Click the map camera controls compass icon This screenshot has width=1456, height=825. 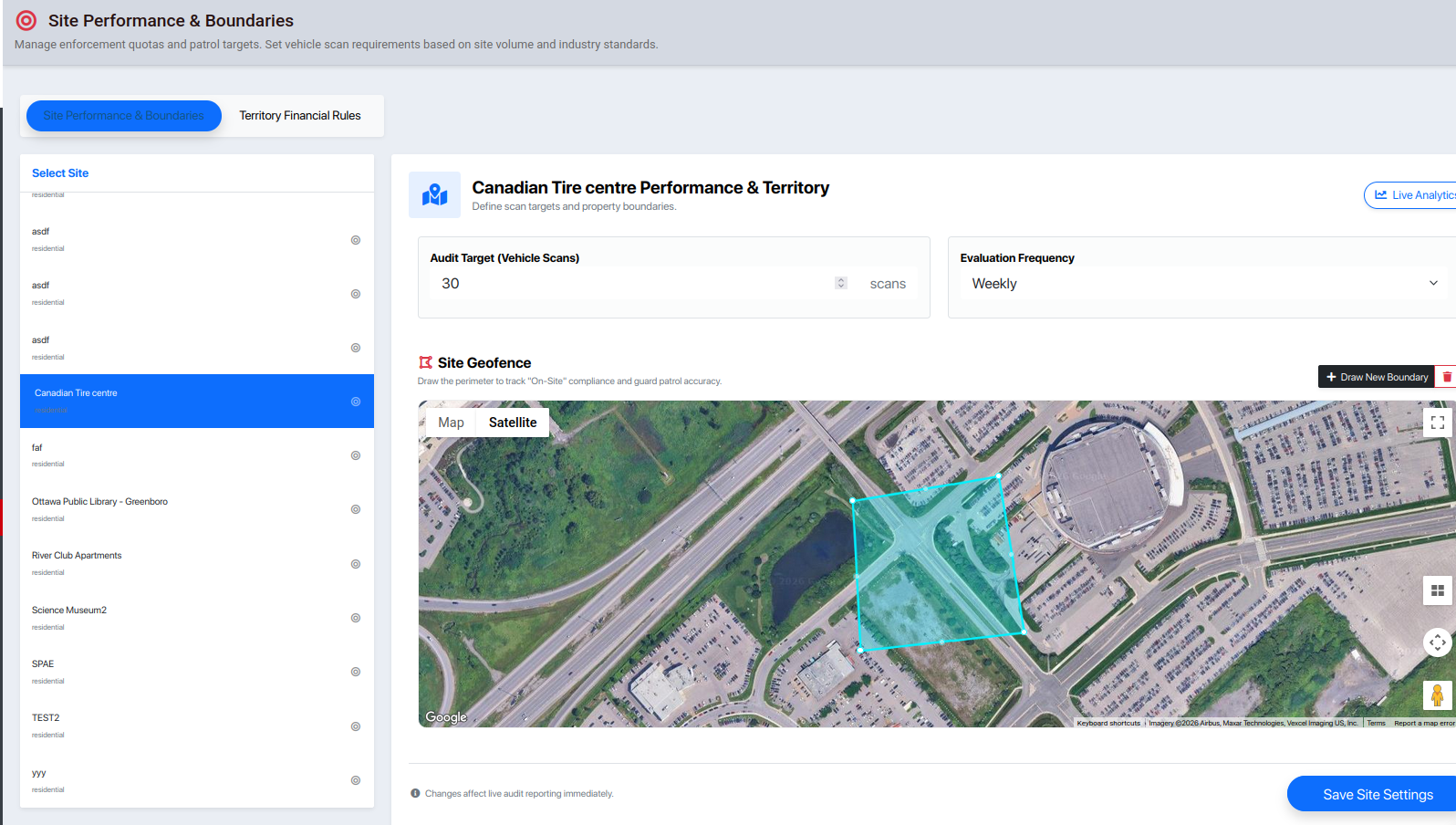tap(1437, 642)
